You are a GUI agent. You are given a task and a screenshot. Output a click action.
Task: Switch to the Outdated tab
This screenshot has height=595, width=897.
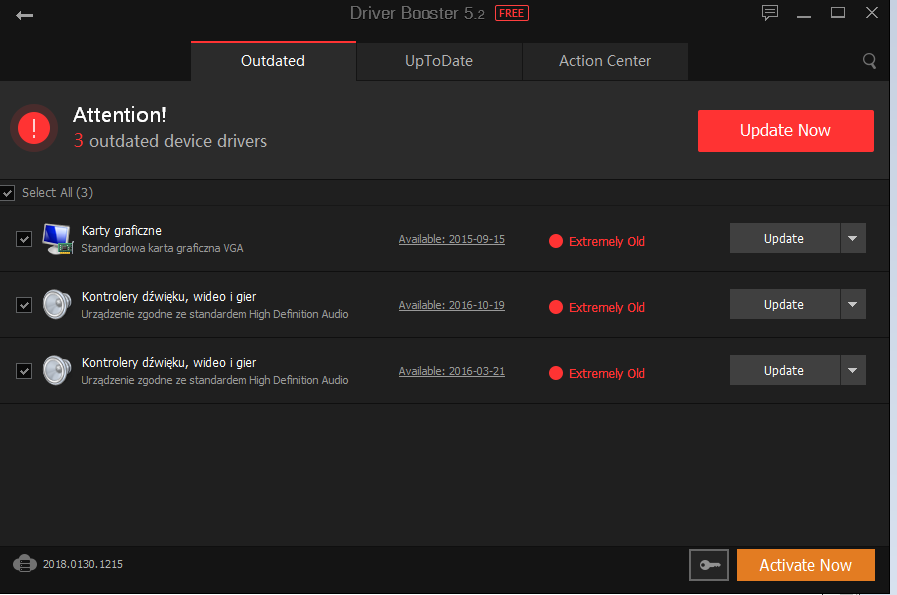(x=273, y=61)
